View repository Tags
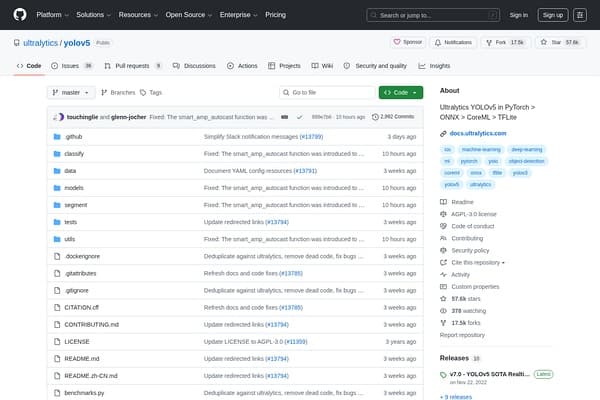 (151, 93)
